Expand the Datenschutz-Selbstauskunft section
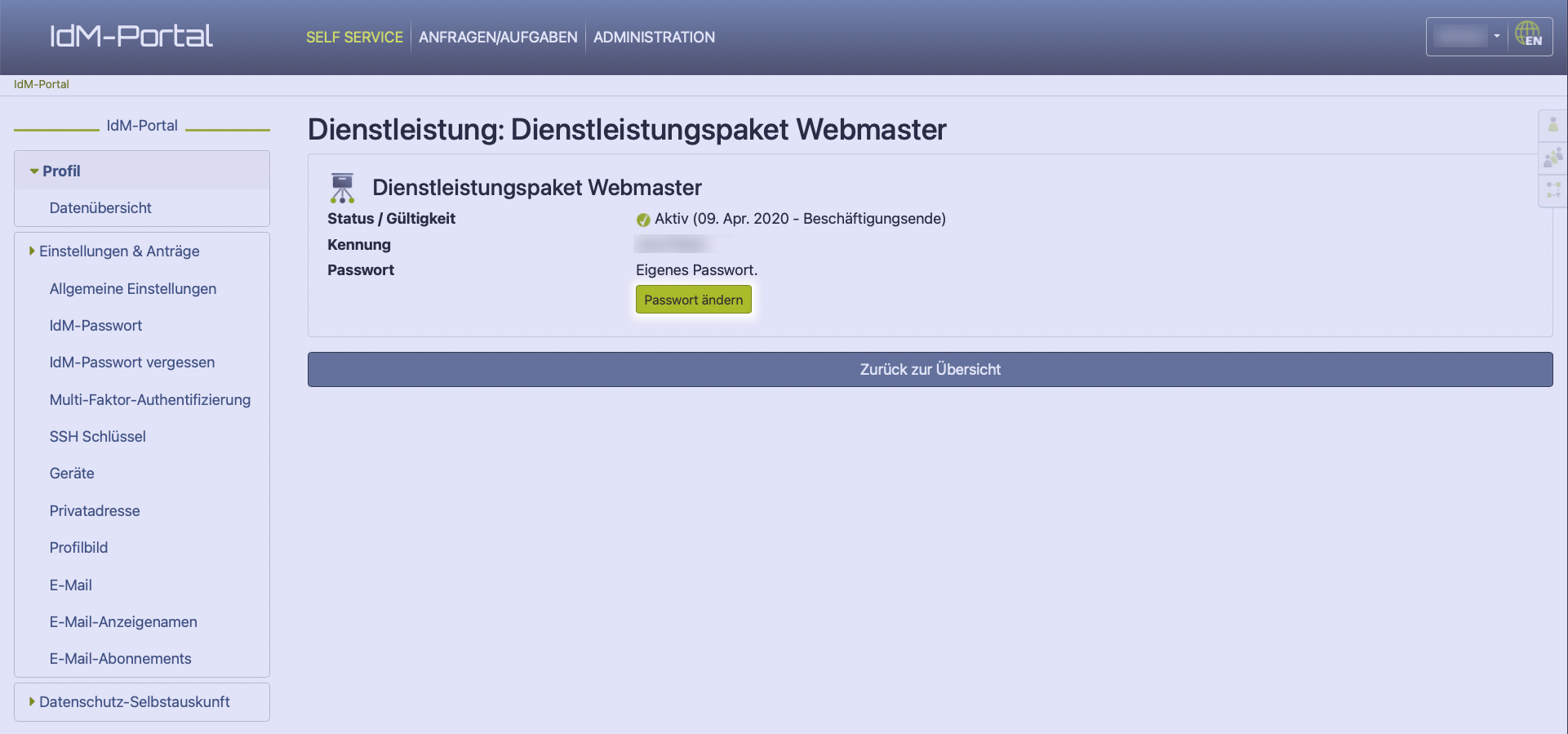1568x734 pixels. (134, 702)
